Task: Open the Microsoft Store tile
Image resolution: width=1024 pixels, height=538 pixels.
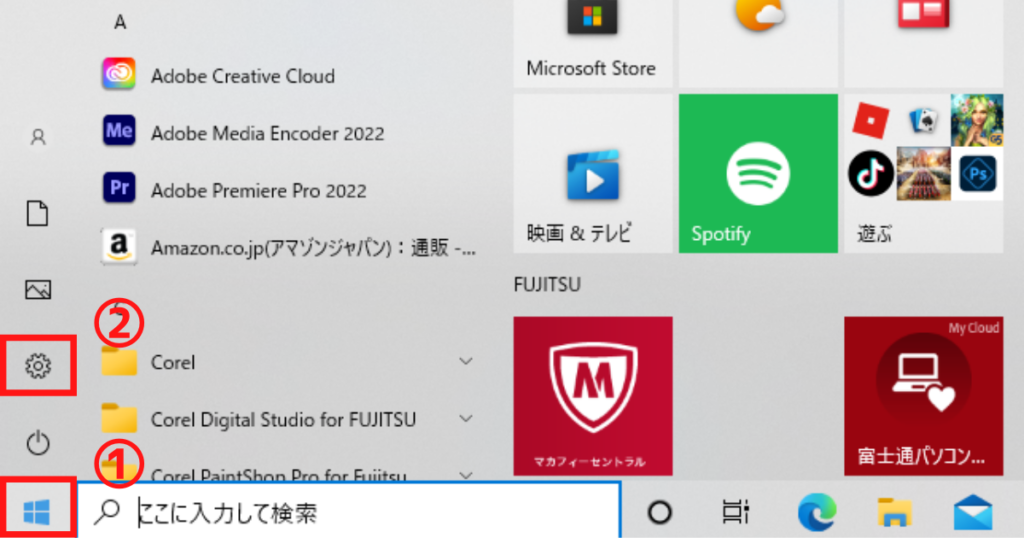Action: 592,44
